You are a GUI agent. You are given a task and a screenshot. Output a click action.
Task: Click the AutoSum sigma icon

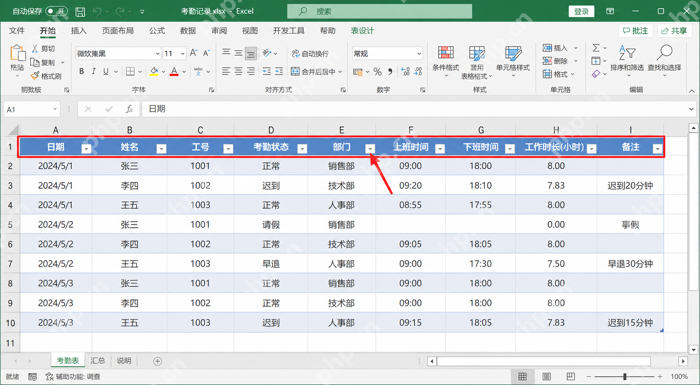596,48
